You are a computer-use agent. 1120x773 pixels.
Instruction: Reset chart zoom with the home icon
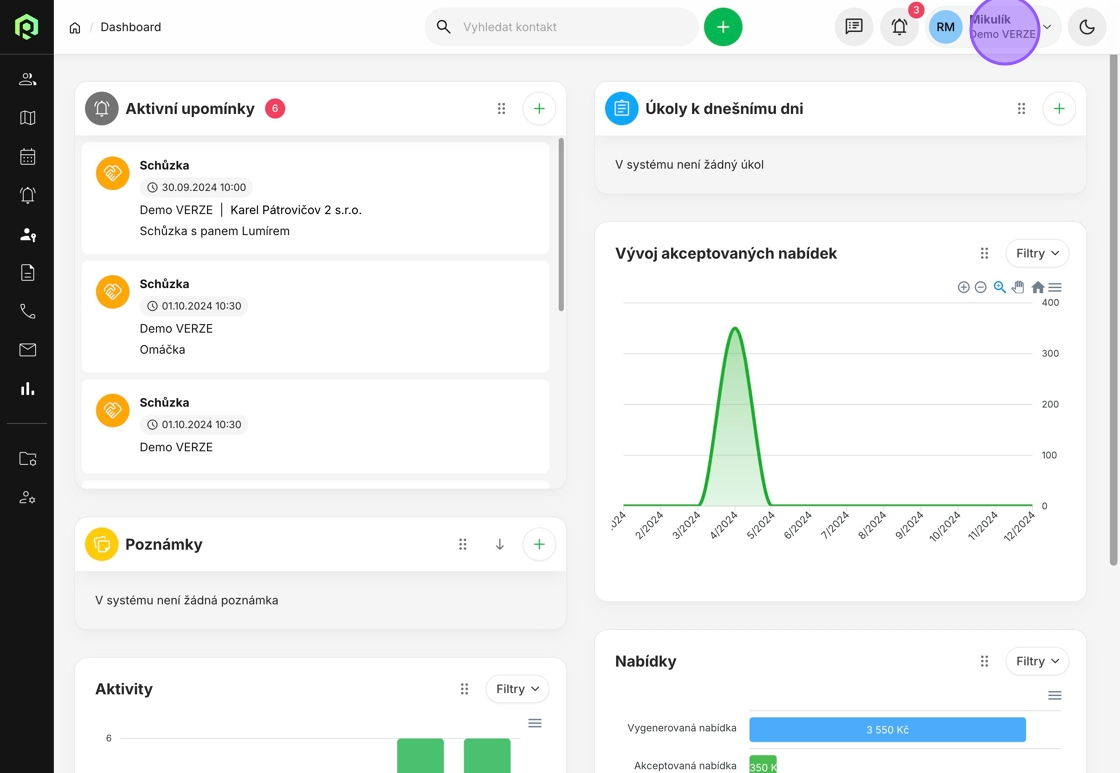coord(1038,287)
